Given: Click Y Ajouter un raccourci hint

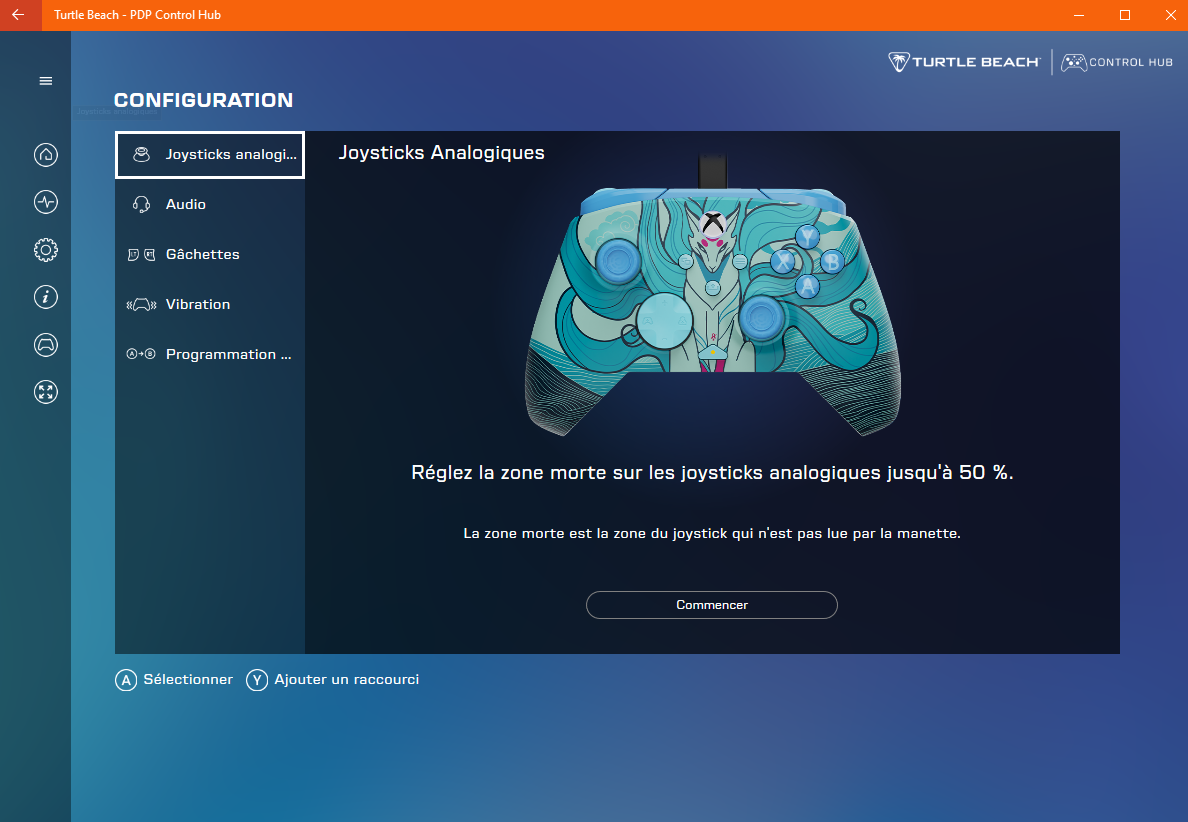Looking at the screenshot, I should coord(332,679).
